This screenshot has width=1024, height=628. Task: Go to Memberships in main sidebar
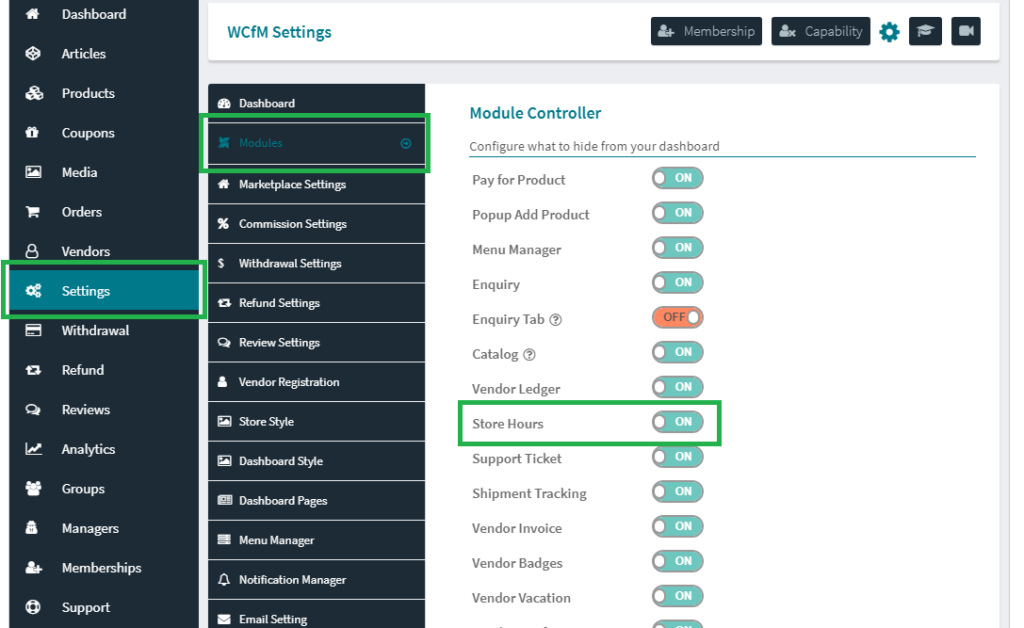pos(104,568)
